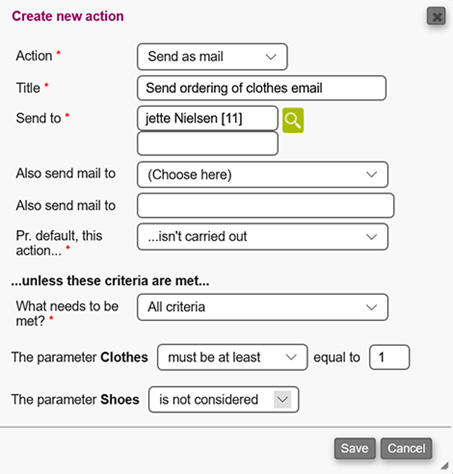453x474 pixels.
Task: Click the green magnifier search icon
Action: (293, 120)
